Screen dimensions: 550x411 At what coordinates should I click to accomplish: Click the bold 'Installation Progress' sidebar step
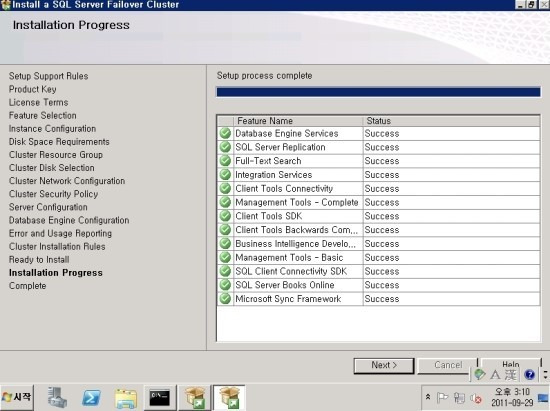(56, 273)
